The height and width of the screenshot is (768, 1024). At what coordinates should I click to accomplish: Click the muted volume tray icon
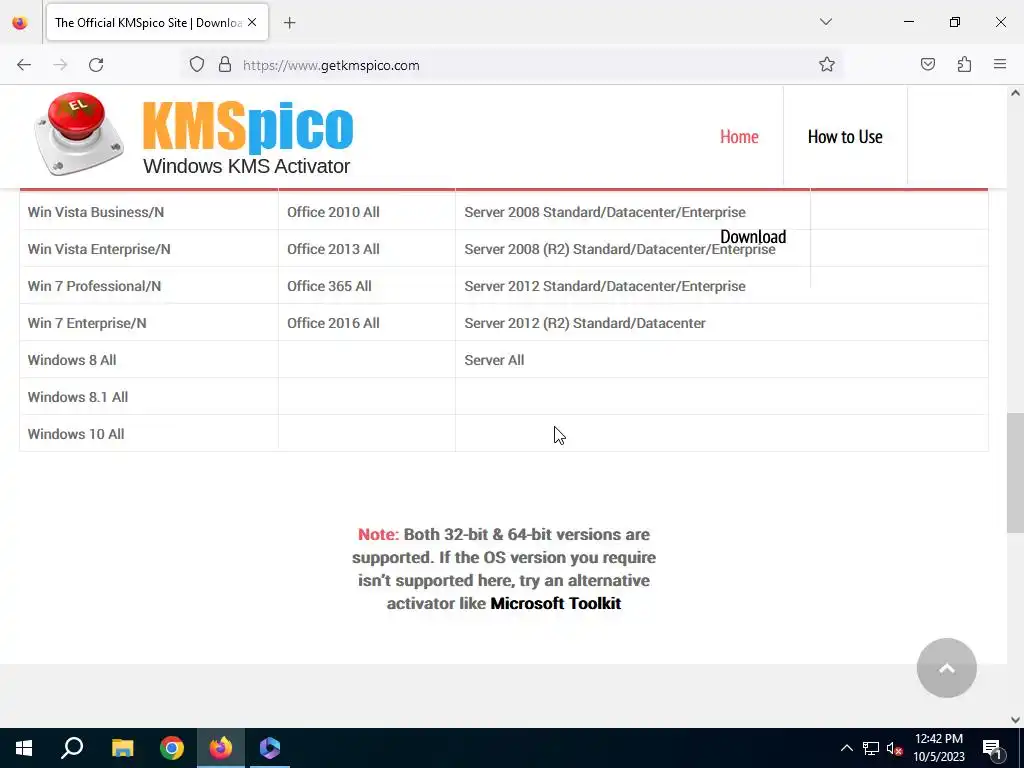pos(894,748)
